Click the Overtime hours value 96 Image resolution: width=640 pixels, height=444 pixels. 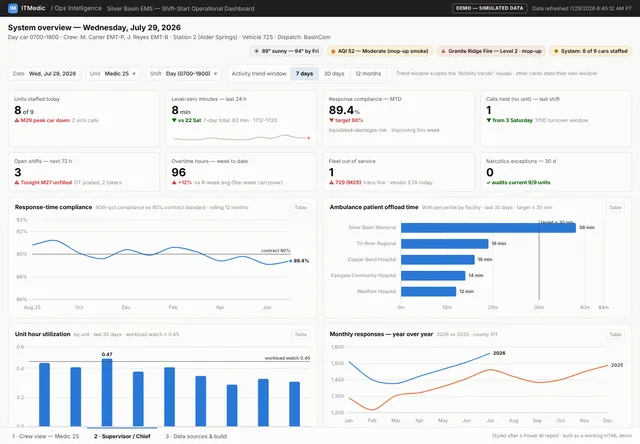pos(179,173)
